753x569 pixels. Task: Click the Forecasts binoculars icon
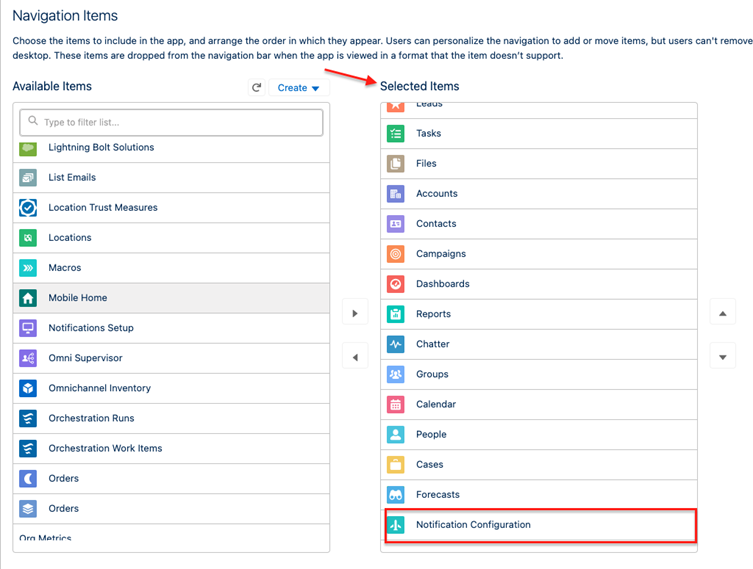click(395, 495)
